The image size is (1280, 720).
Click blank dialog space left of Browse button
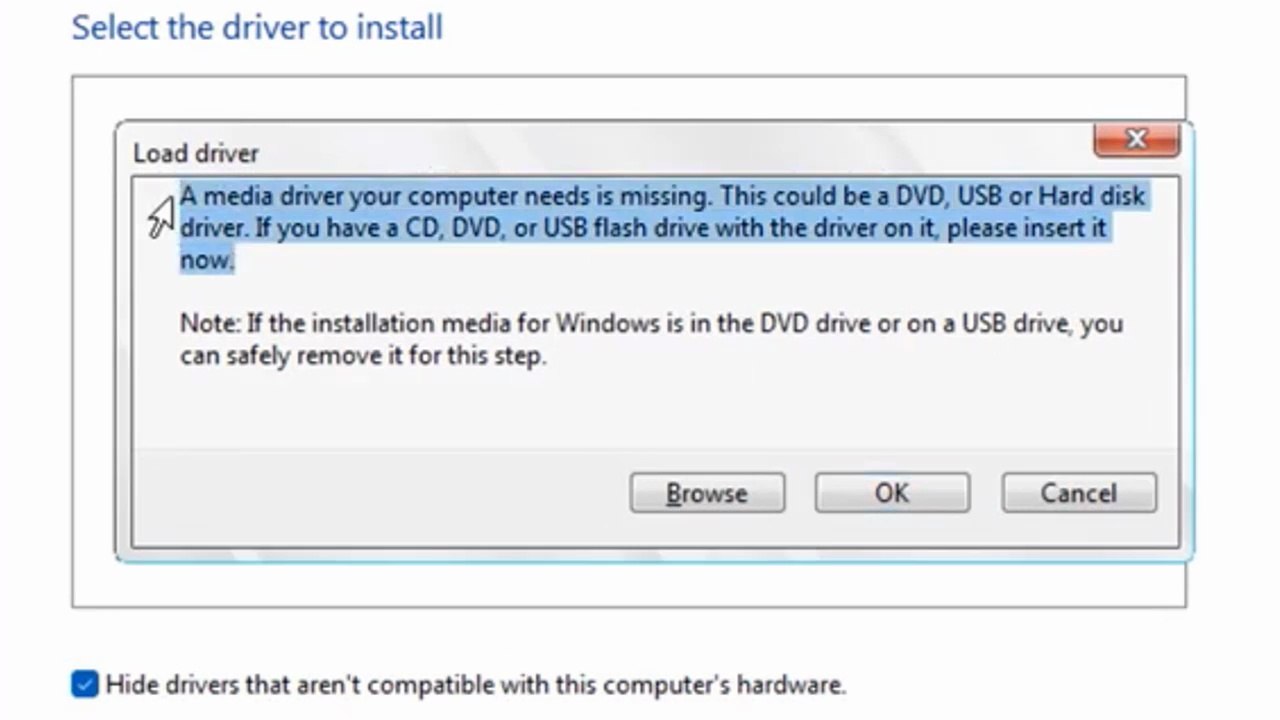(380, 495)
